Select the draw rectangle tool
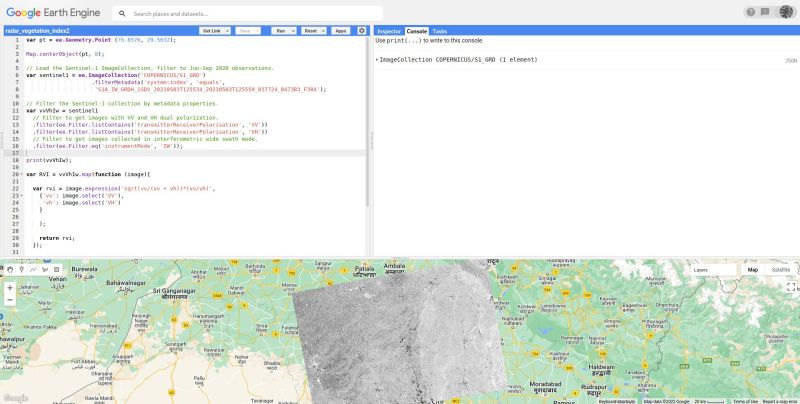Image resolution: width=800 pixels, height=404 pixels. click(57, 269)
